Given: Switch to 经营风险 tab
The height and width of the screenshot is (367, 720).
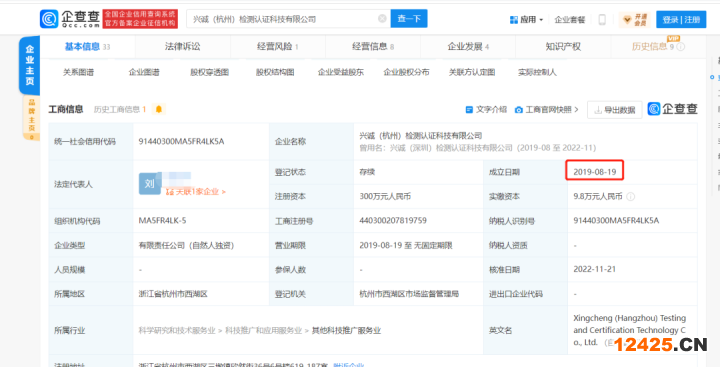Looking at the screenshot, I should 278,46.
